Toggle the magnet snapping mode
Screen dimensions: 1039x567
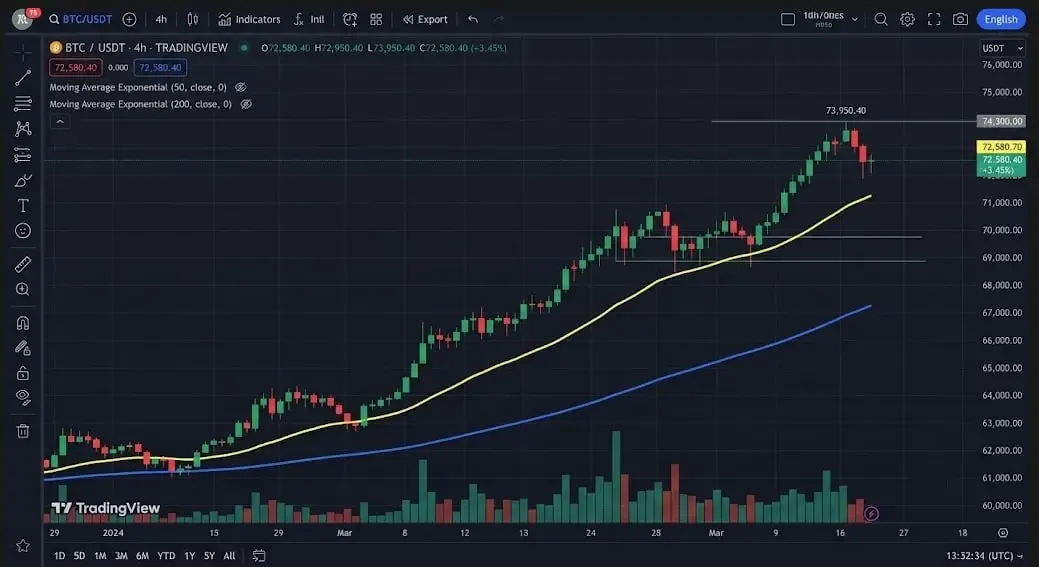(x=23, y=323)
